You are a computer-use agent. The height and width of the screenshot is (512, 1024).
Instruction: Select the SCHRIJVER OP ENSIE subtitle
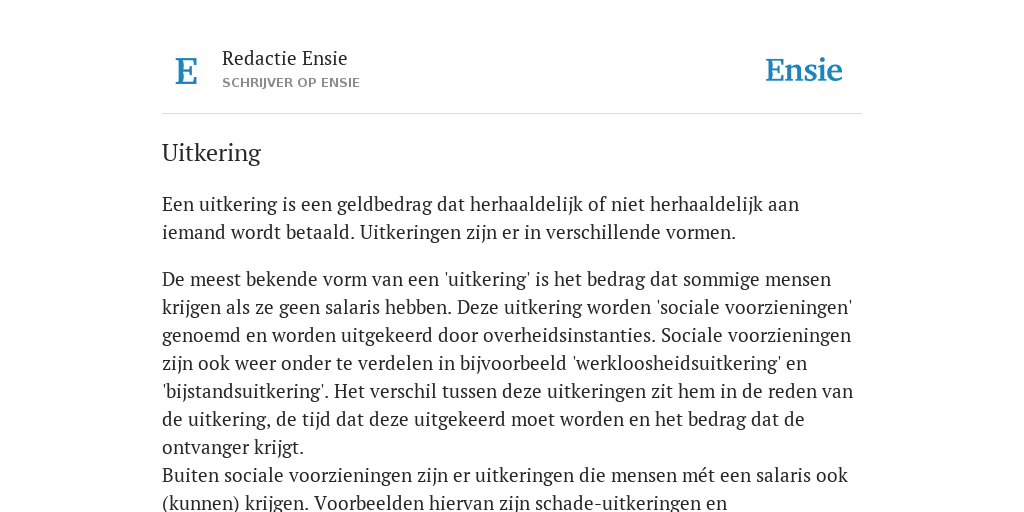pyautogui.click(x=291, y=83)
